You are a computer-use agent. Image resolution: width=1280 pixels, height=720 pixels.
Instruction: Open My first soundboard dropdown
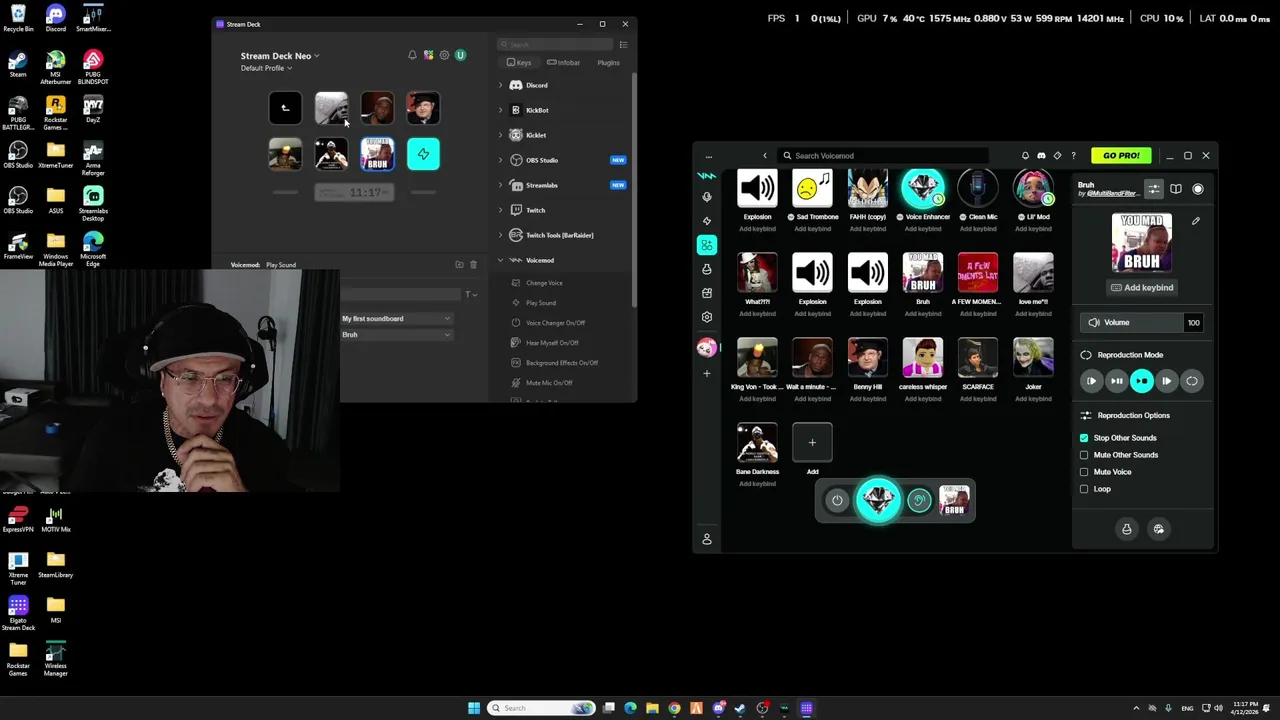(396, 319)
